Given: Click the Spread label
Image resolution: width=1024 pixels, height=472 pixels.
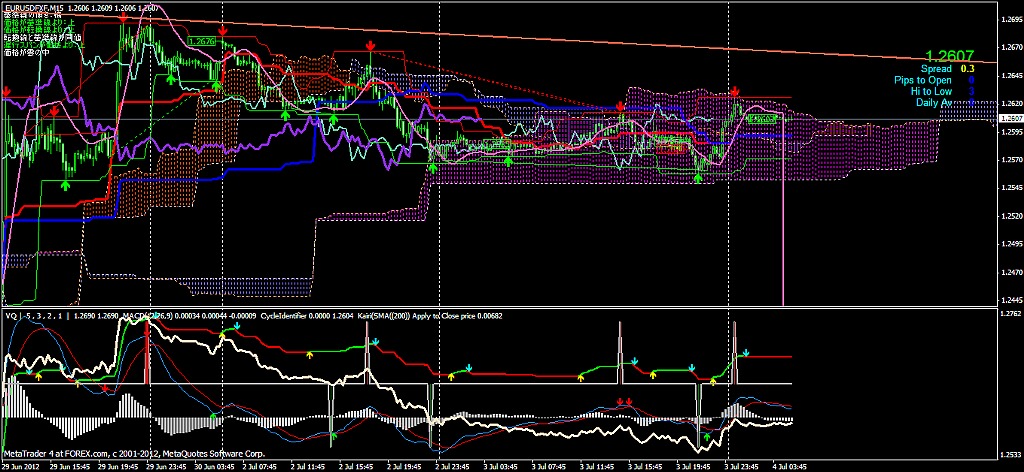Looking at the screenshot, I should (936, 69).
